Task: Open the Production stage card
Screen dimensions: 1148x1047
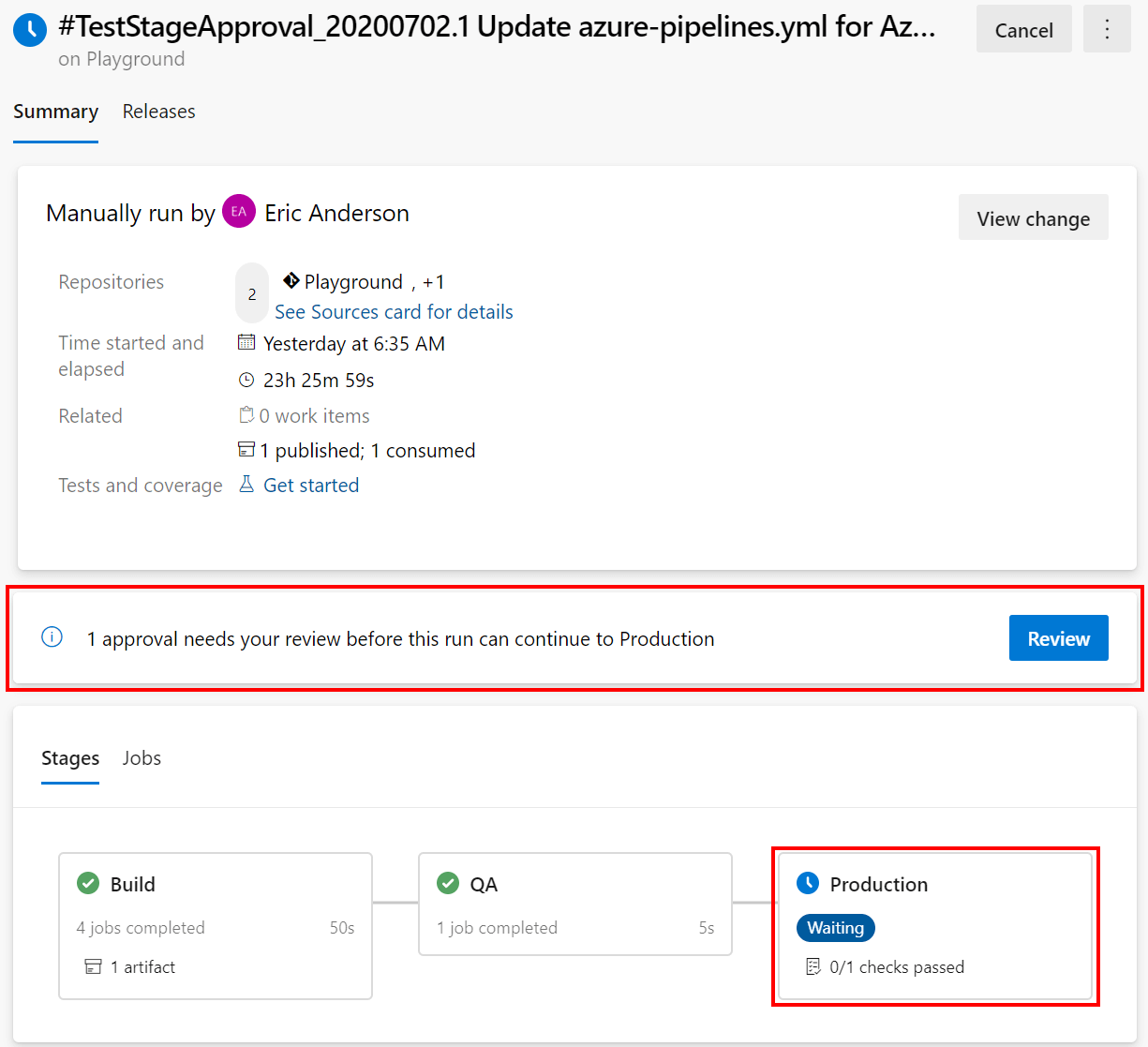Action: [935, 926]
